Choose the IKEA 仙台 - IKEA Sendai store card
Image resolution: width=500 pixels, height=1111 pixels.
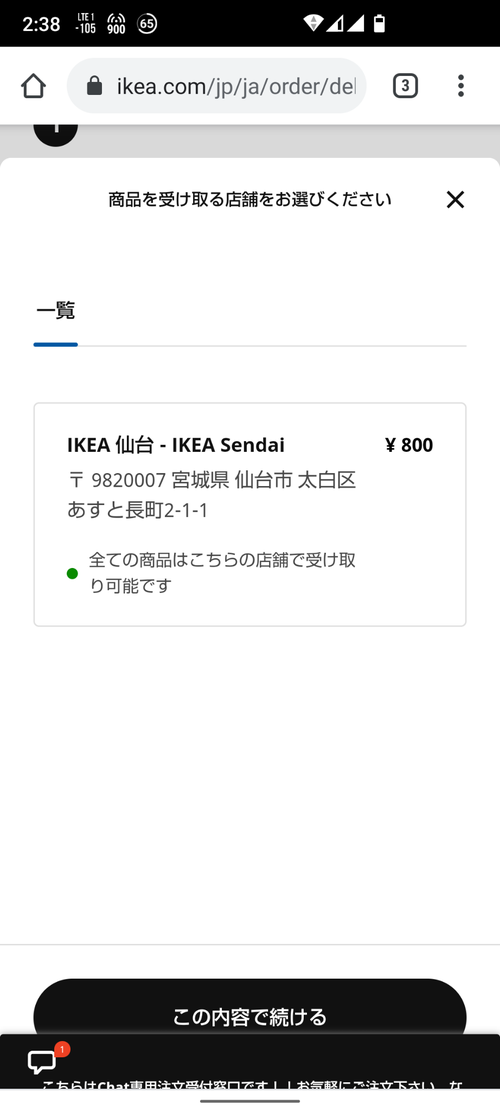[250, 514]
